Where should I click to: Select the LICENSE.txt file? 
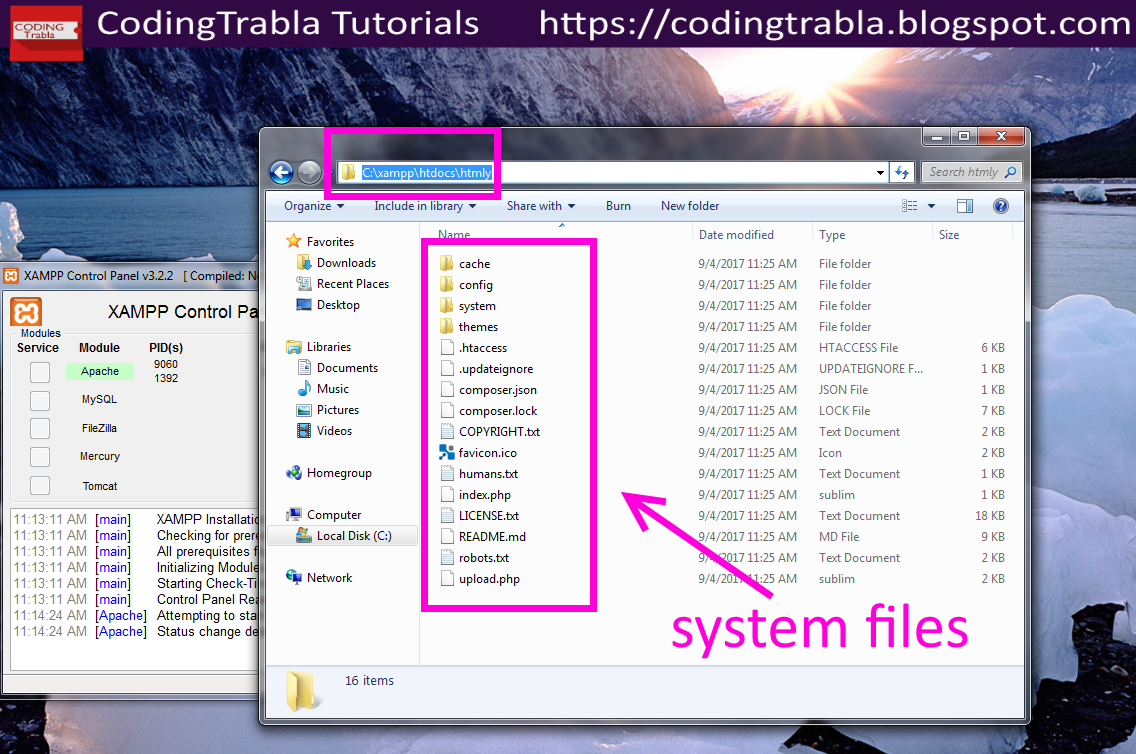point(489,516)
